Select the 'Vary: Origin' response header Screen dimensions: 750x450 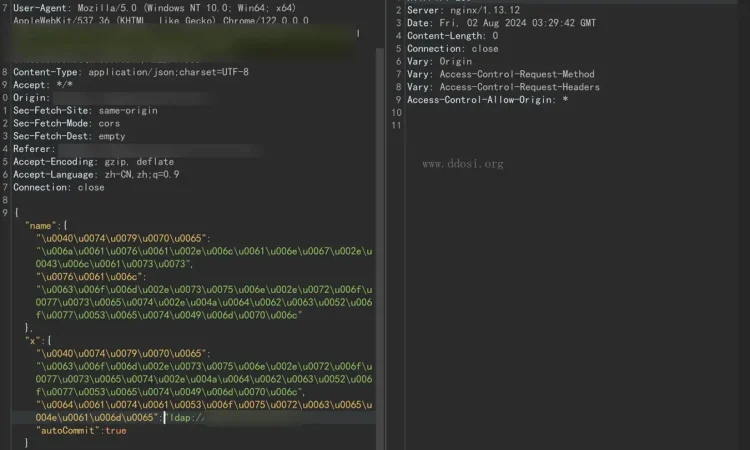click(439, 62)
